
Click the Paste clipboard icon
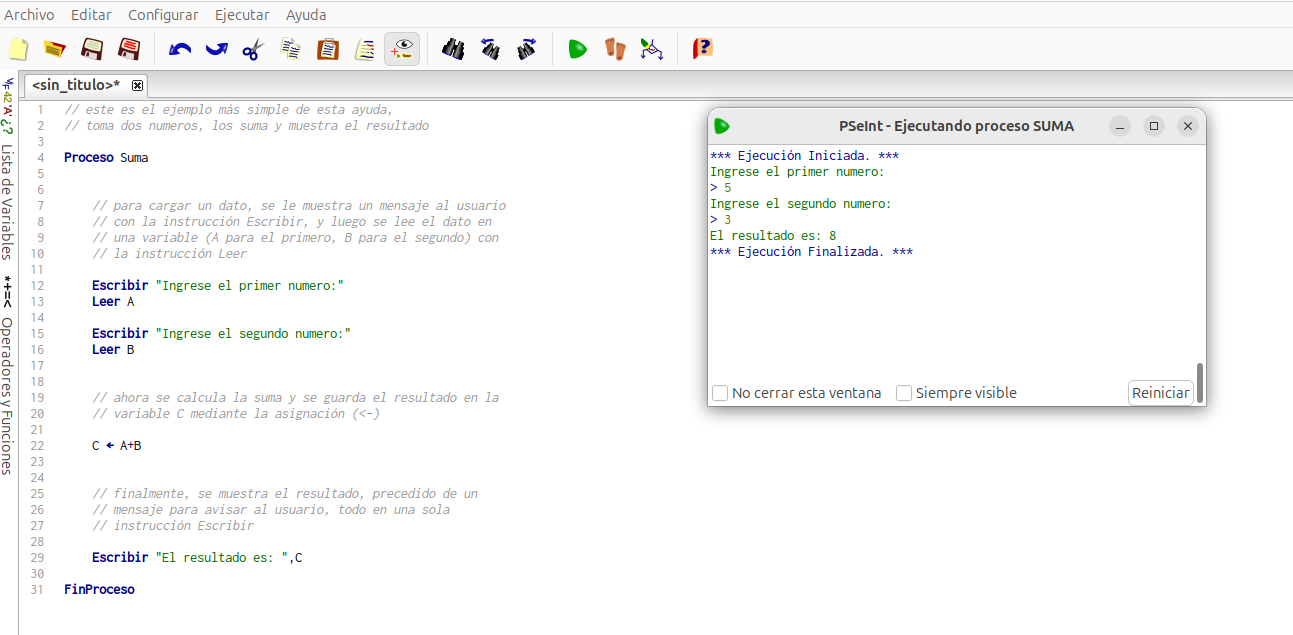(x=327, y=49)
